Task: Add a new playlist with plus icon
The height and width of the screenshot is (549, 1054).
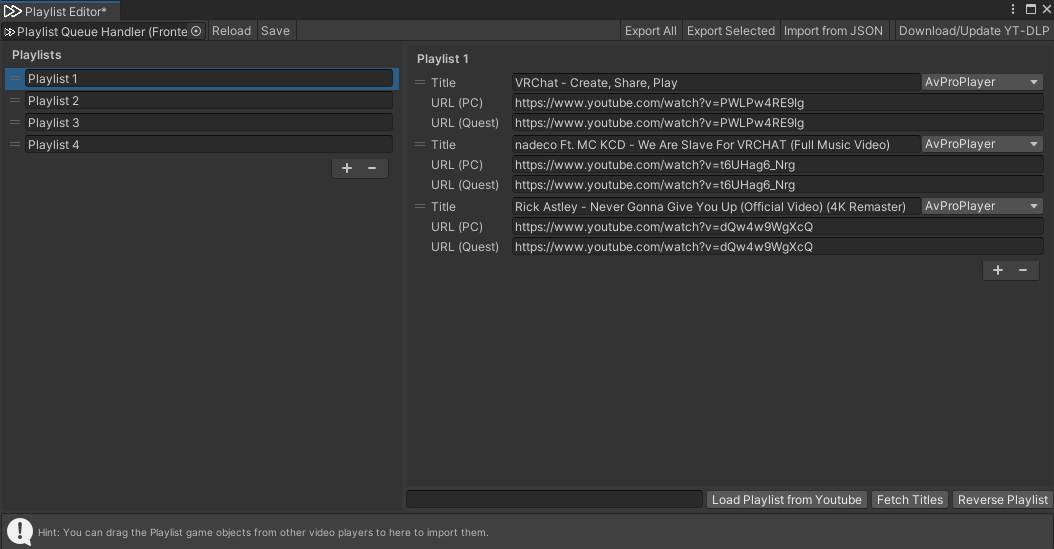Action: [x=347, y=168]
